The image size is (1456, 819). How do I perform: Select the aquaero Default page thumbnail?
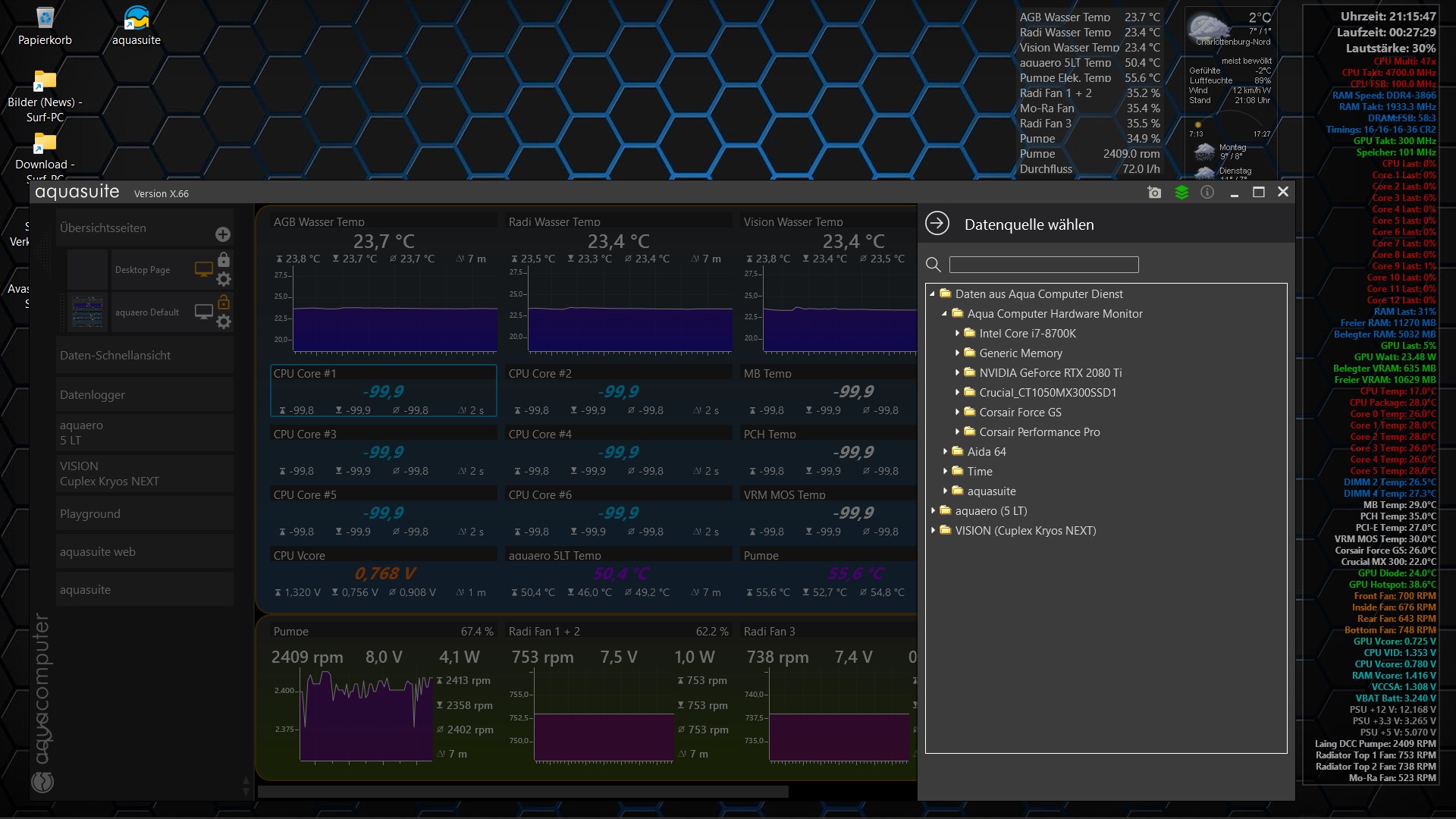click(x=87, y=312)
